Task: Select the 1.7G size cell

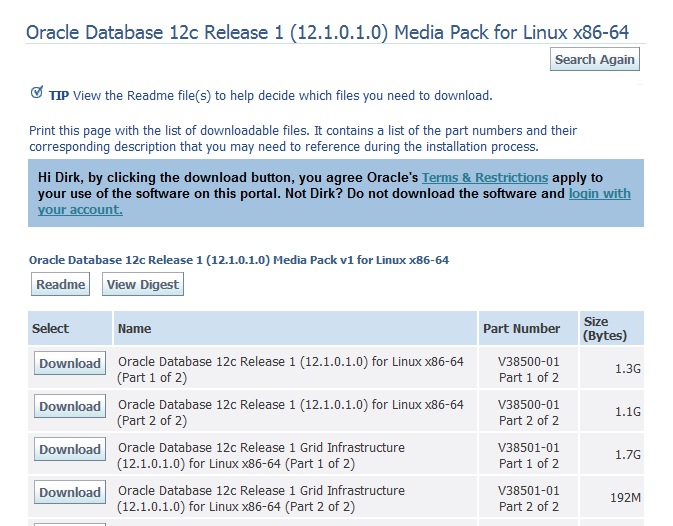Action: click(x=612, y=454)
